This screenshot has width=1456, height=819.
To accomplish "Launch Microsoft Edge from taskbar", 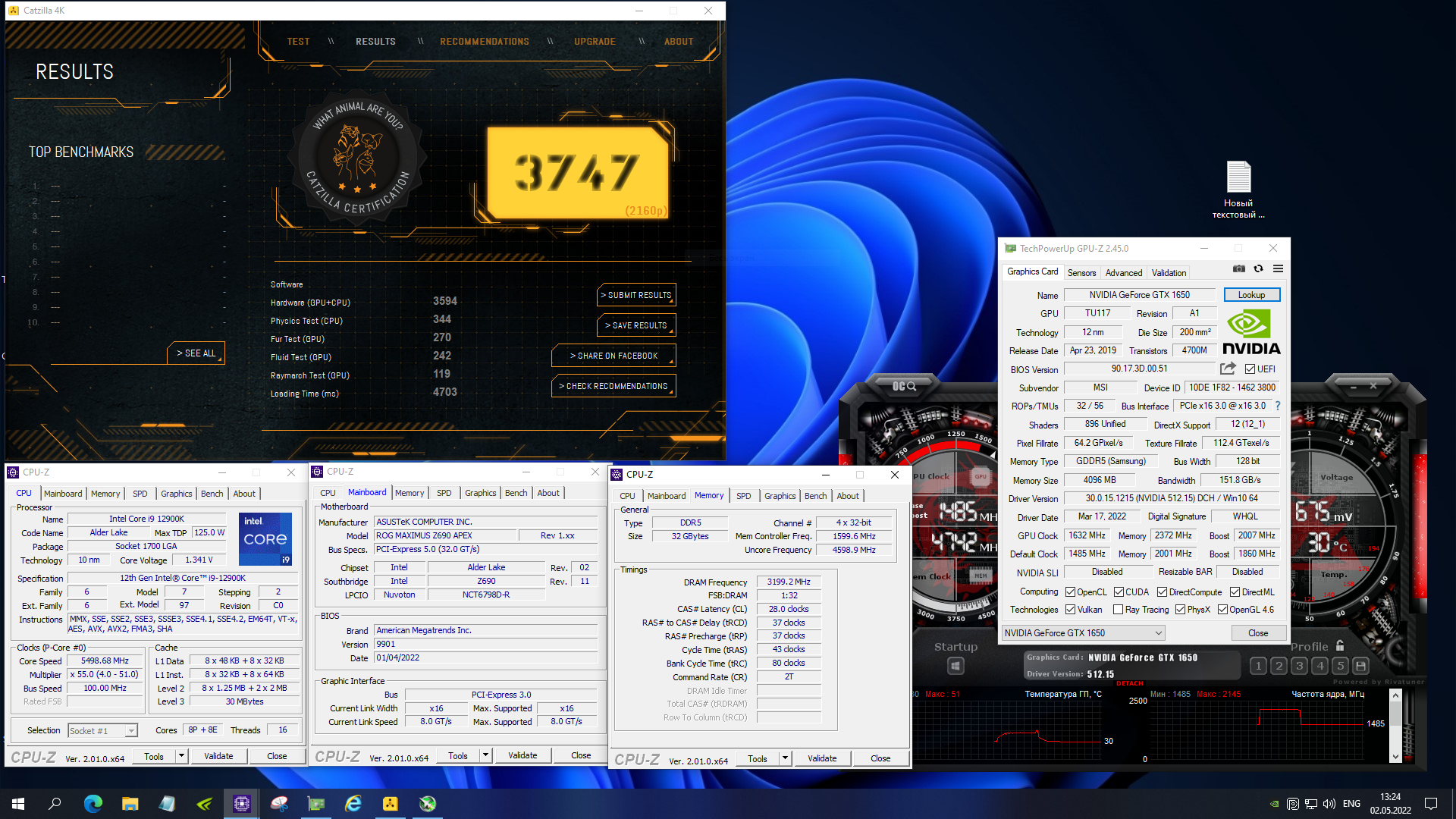I will click(x=93, y=804).
